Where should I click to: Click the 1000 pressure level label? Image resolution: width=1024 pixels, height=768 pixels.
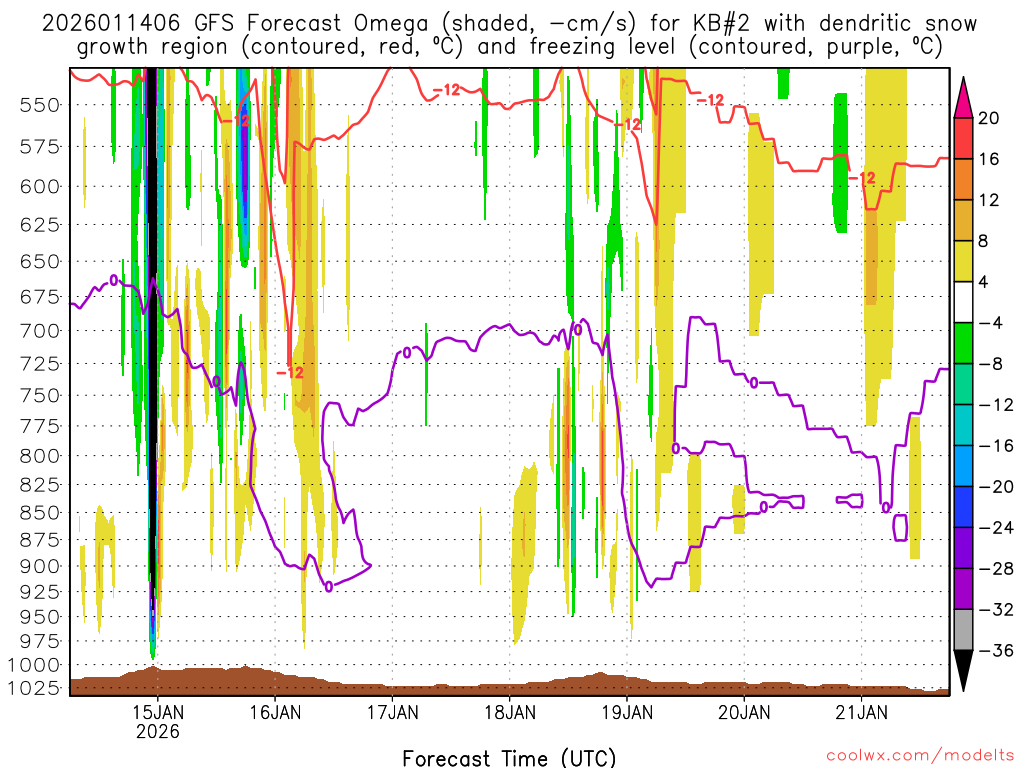pyautogui.click(x=34, y=665)
